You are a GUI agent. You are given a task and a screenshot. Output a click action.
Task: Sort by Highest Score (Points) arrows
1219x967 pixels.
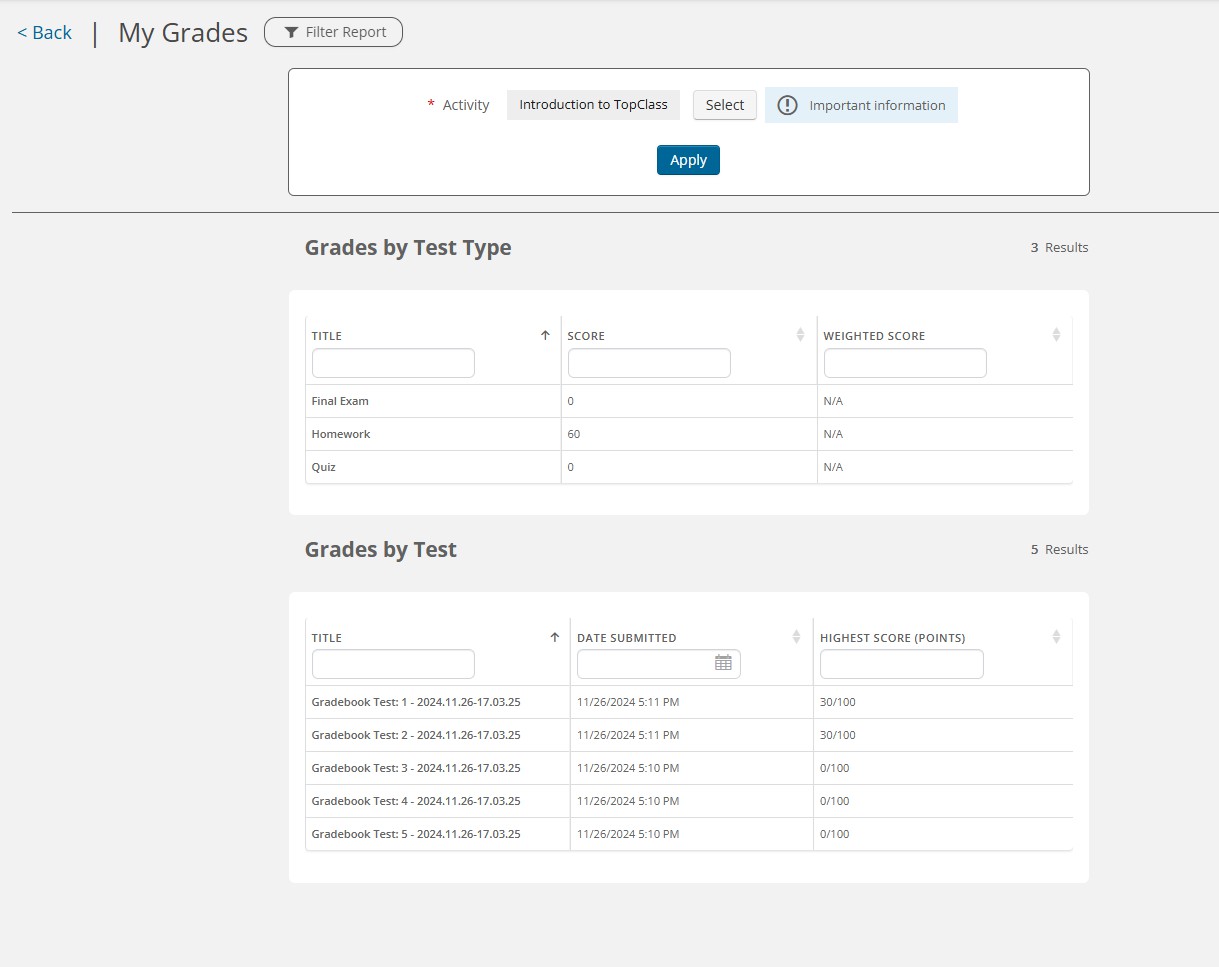pyautogui.click(x=1056, y=637)
